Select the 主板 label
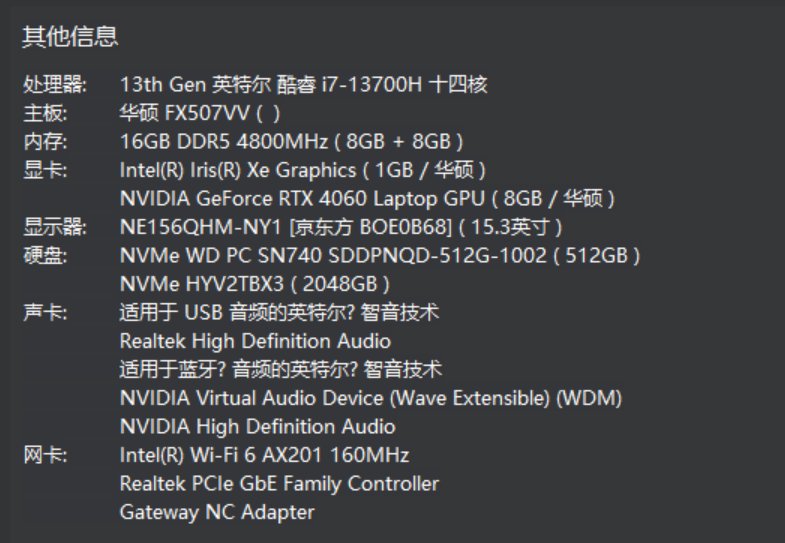This screenshot has height=543, width=785. click(45, 113)
